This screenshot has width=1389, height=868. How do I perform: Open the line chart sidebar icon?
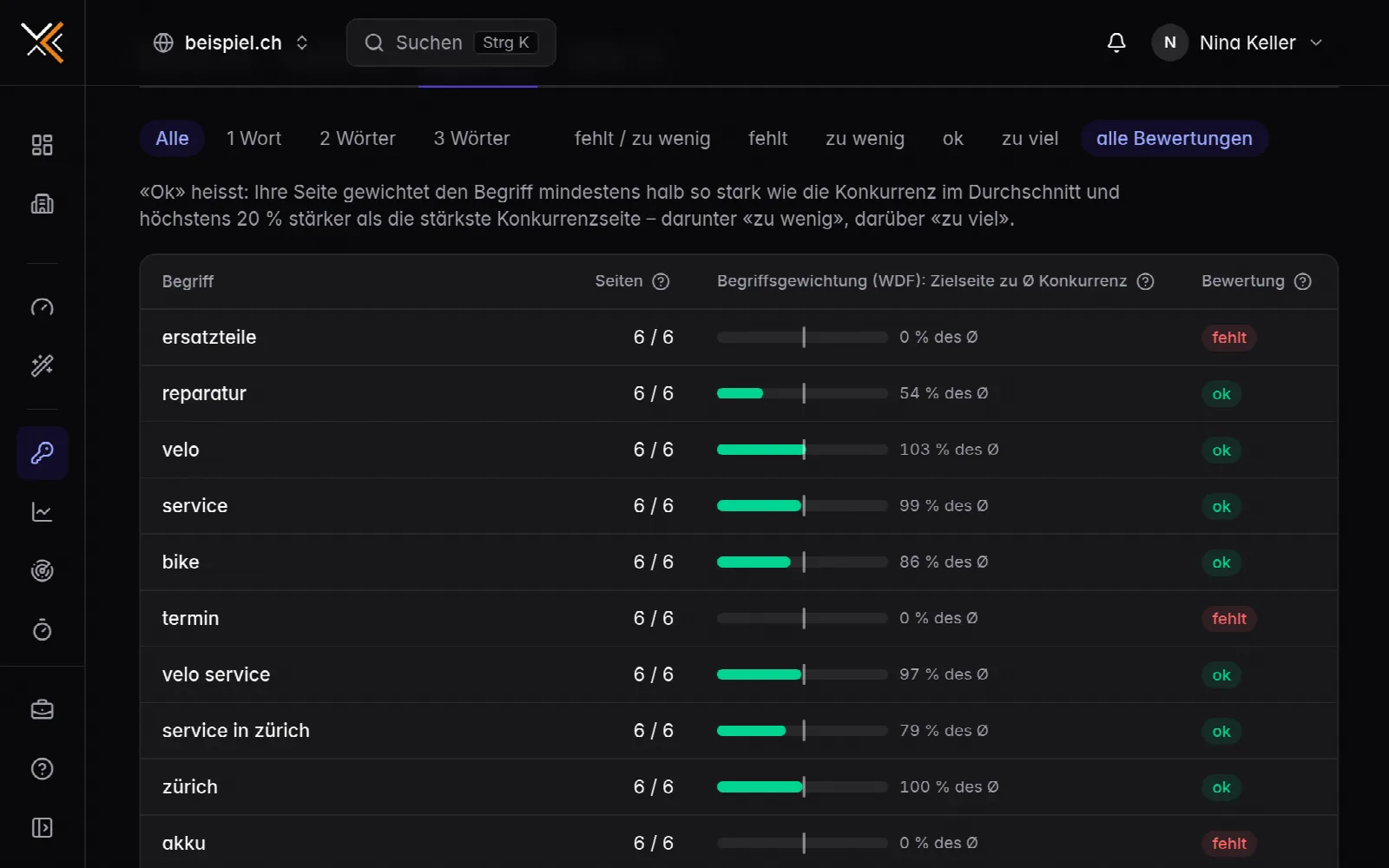[x=42, y=512]
